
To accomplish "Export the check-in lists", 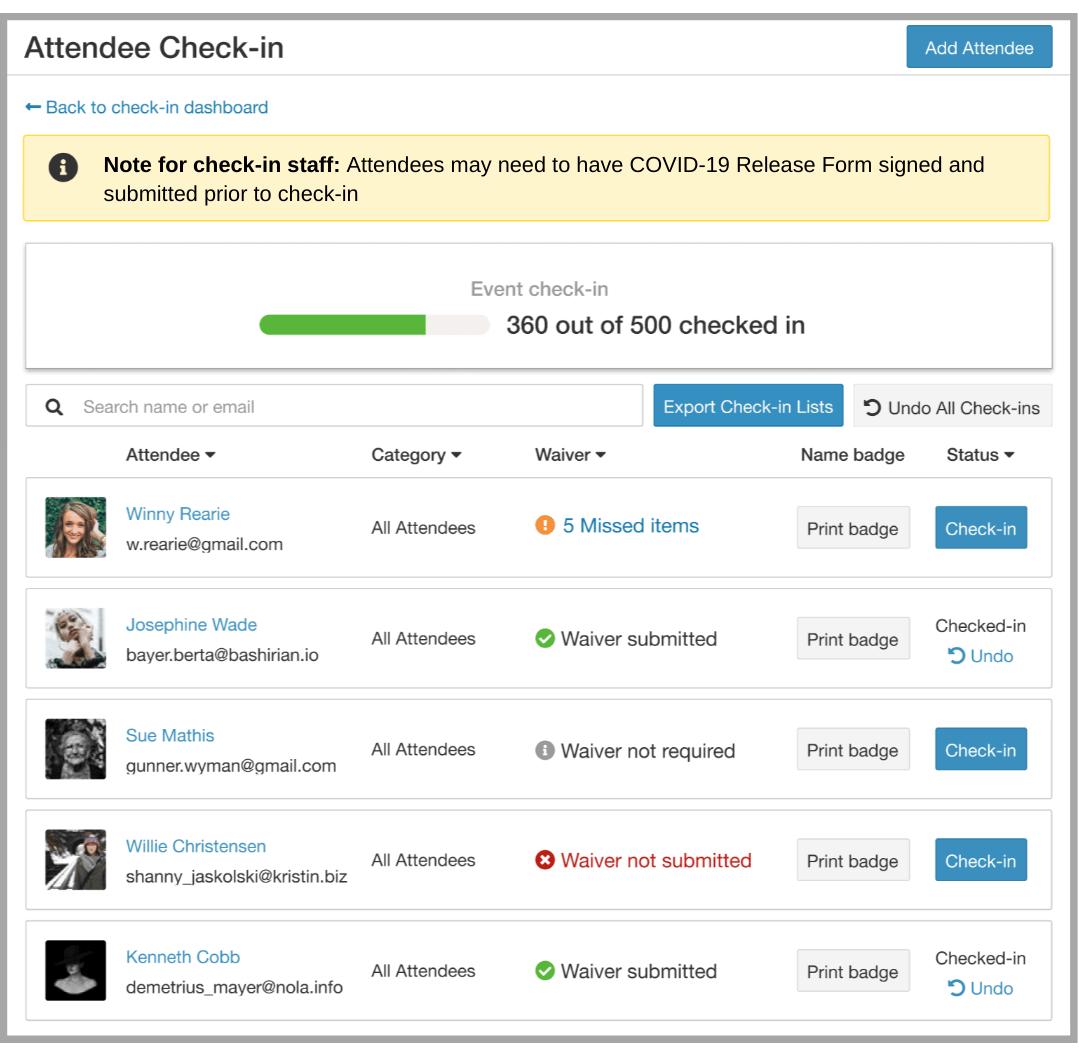I will [748, 406].
